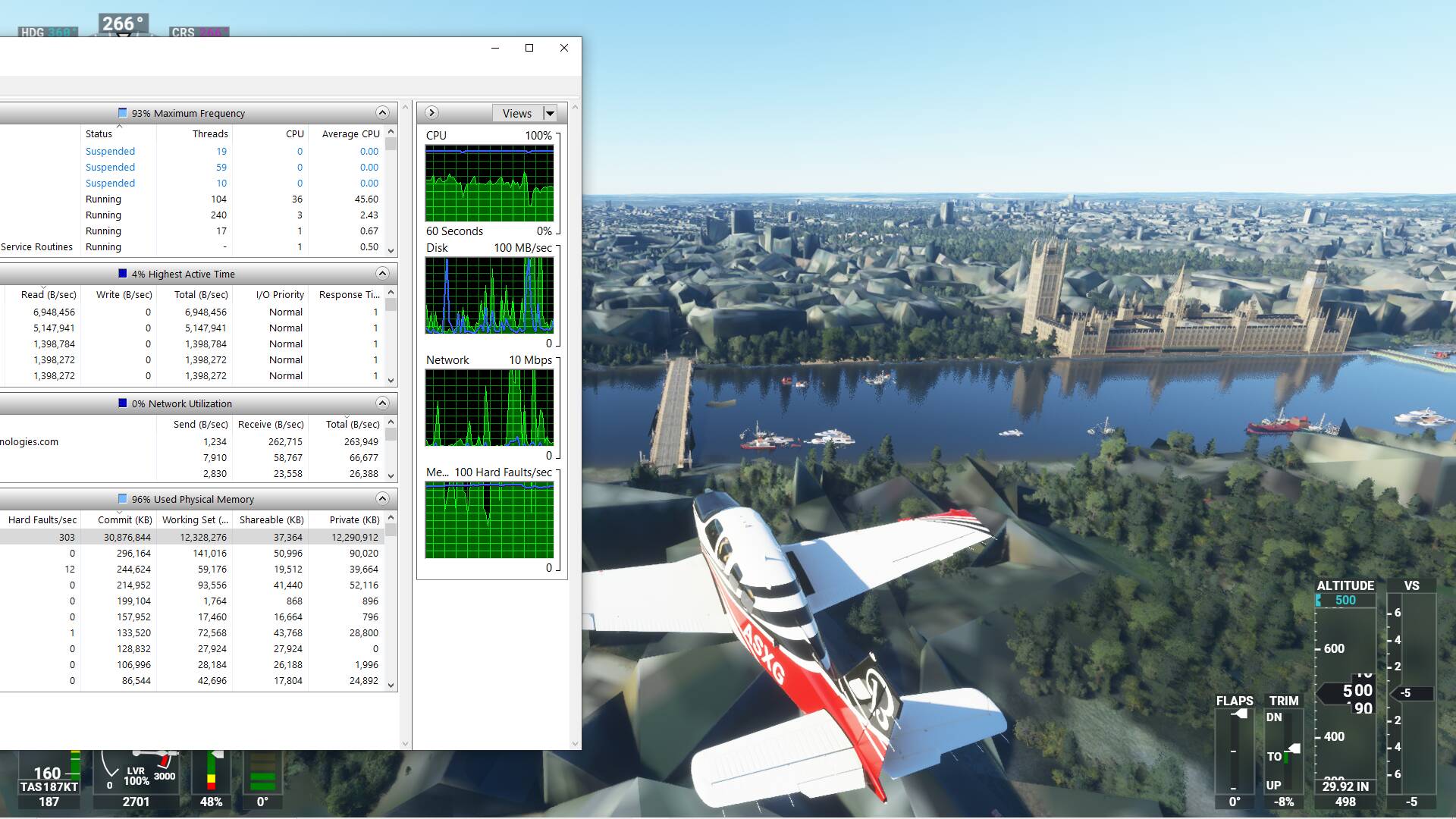Click the blue network utilization indicator

point(123,403)
